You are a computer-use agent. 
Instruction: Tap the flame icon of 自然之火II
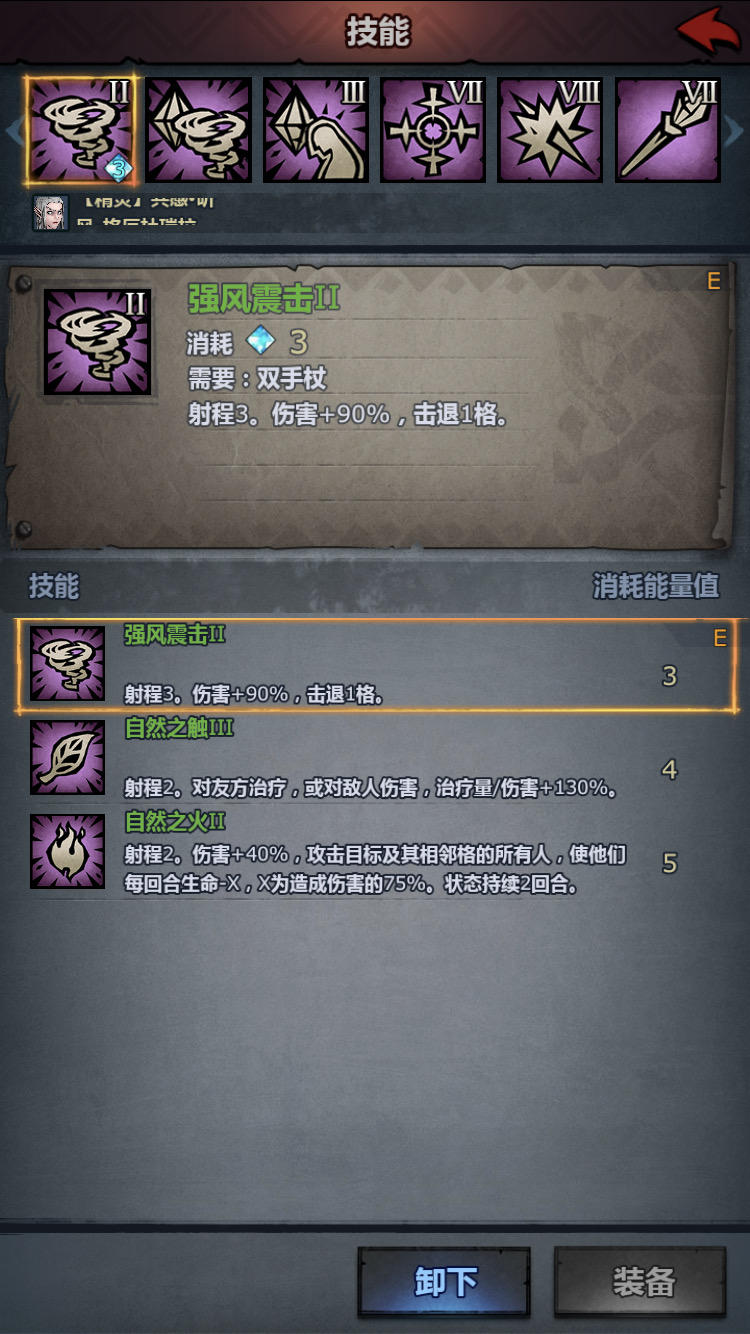[67, 851]
